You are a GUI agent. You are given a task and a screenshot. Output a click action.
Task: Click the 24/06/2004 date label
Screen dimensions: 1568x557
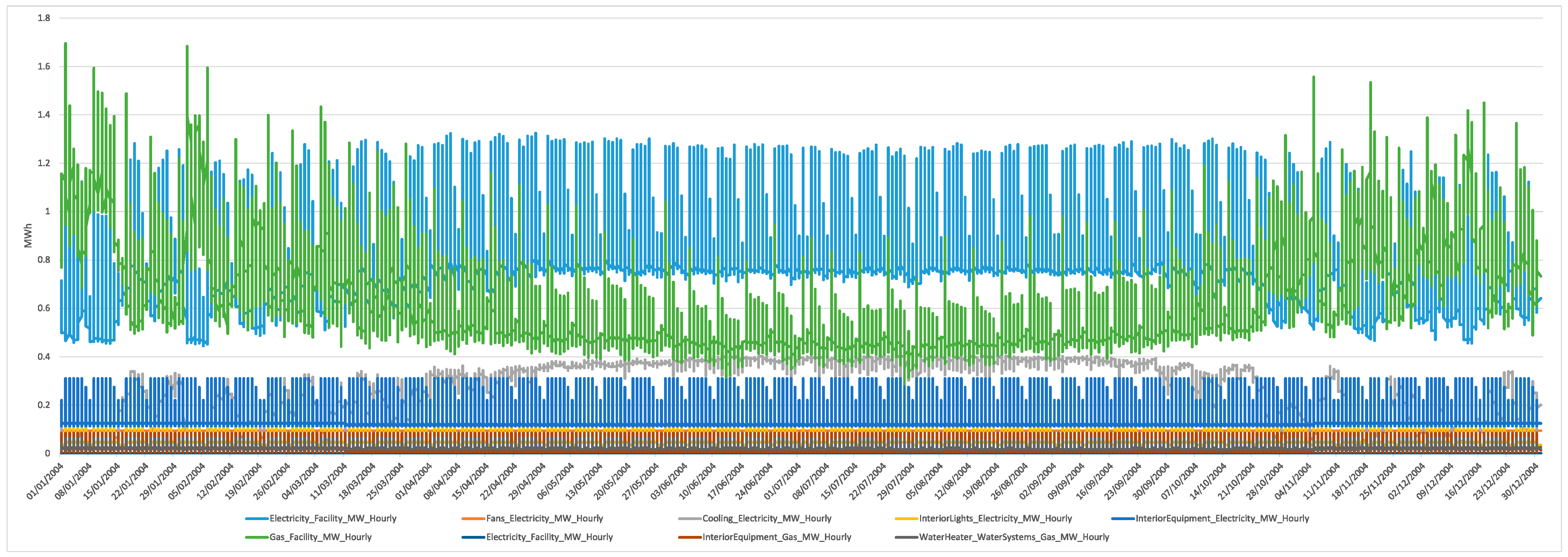click(x=755, y=481)
